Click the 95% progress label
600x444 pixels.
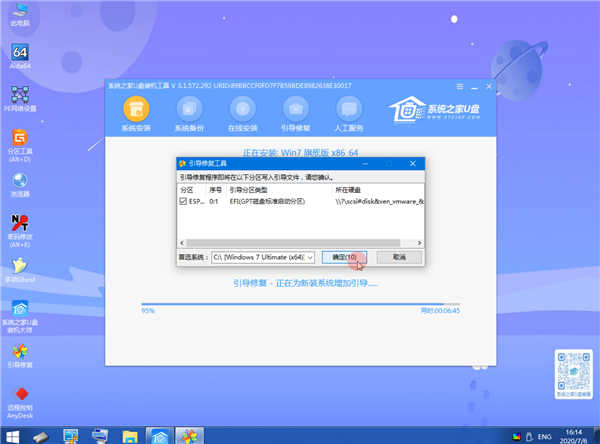click(x=148, y=311)
